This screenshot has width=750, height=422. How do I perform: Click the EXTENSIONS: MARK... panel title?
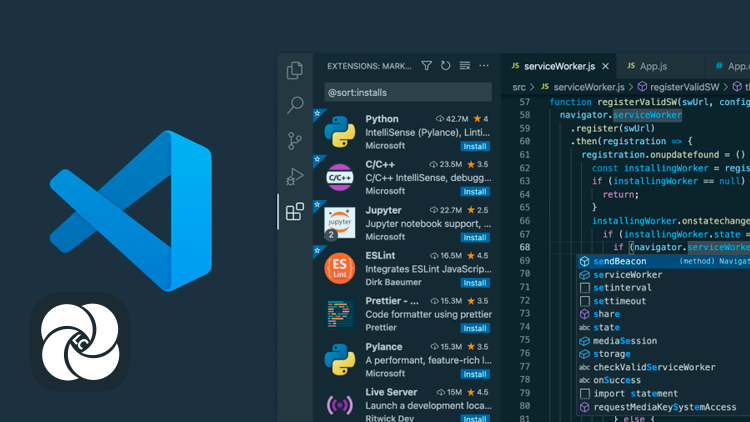[369, 66]
